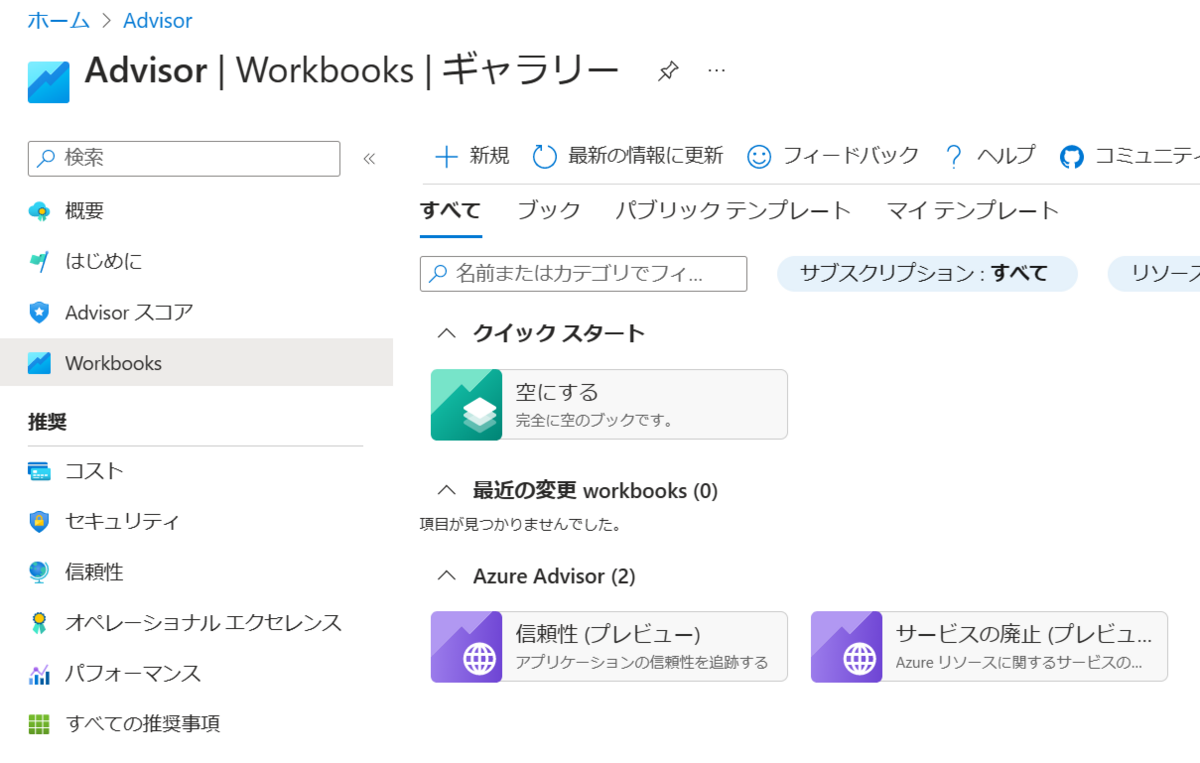Click the Workbooks chart icon in sidebar
The height and width of the screenshot is (763, 1200).
(39, 363)
